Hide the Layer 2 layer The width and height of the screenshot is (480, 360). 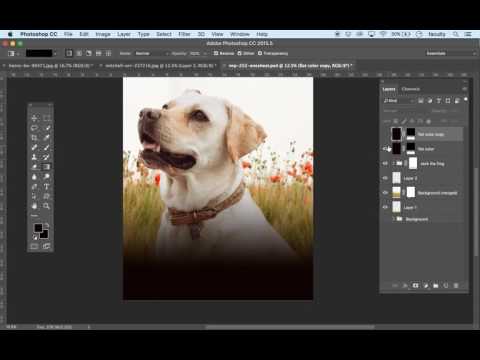(385, 178)
